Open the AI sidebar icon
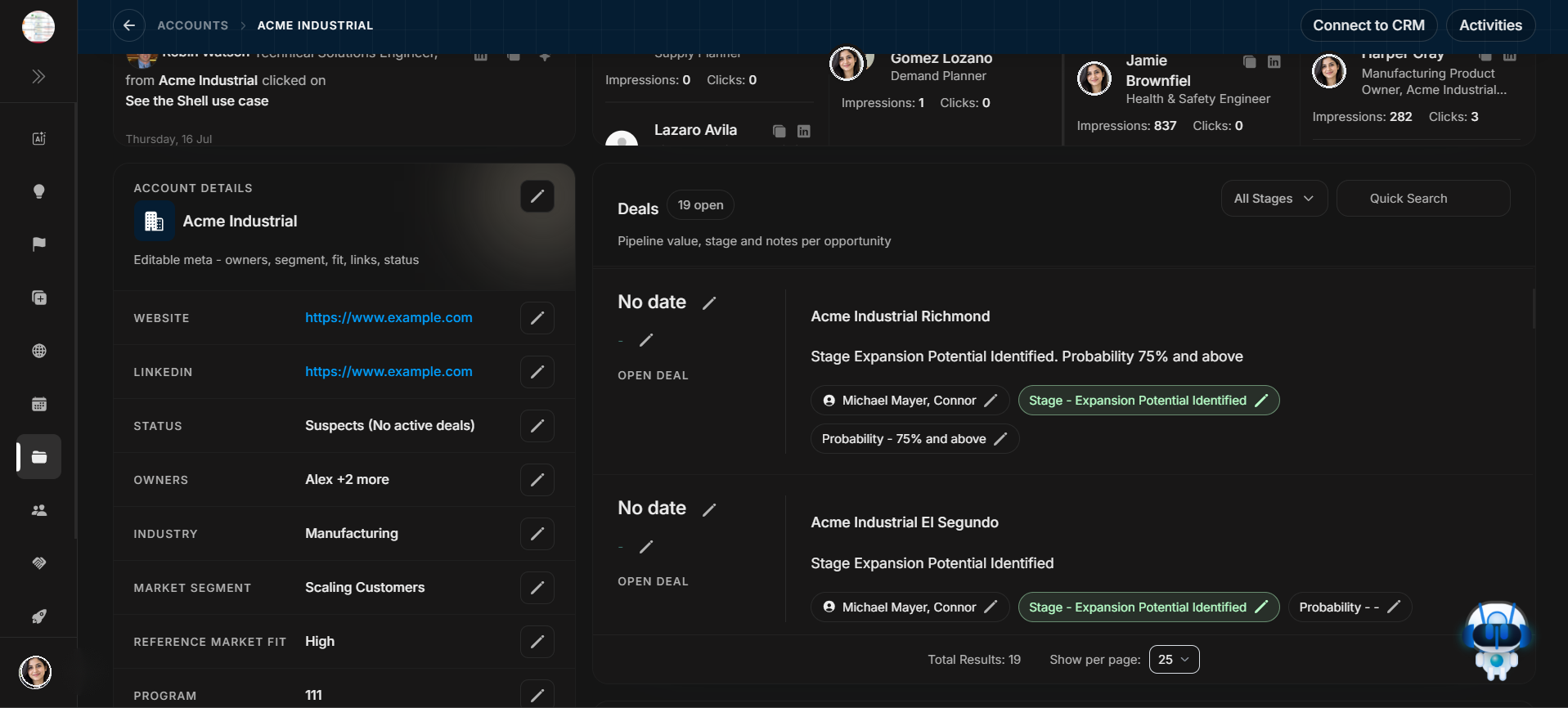The height and width of the screenshot is (708, 1568). 38,138
